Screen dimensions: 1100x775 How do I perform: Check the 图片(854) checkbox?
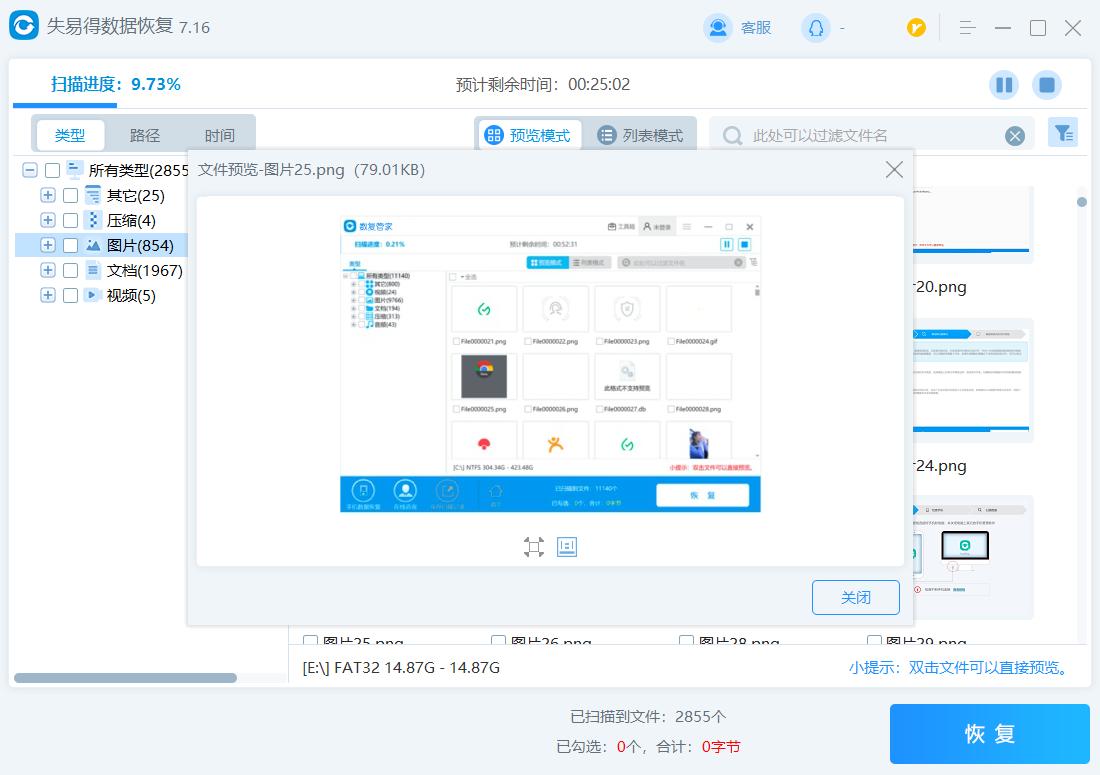(70, 245)
